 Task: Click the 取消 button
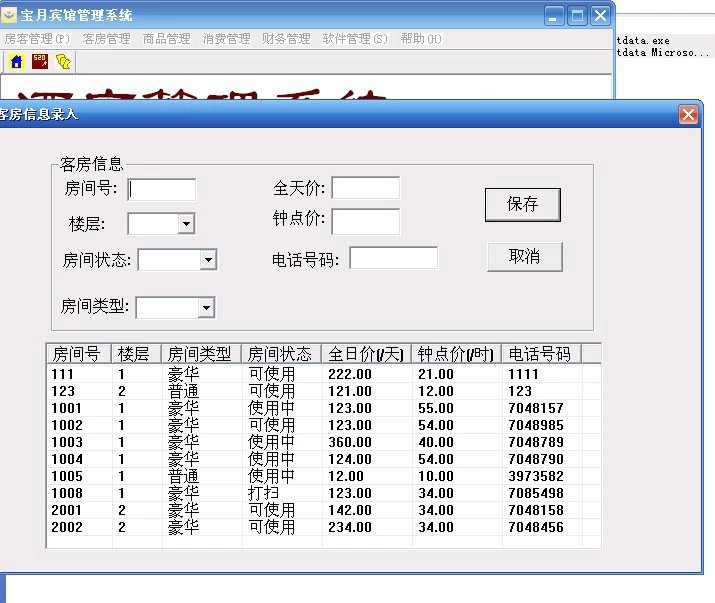pyautogui.click(x=524, y=256)
